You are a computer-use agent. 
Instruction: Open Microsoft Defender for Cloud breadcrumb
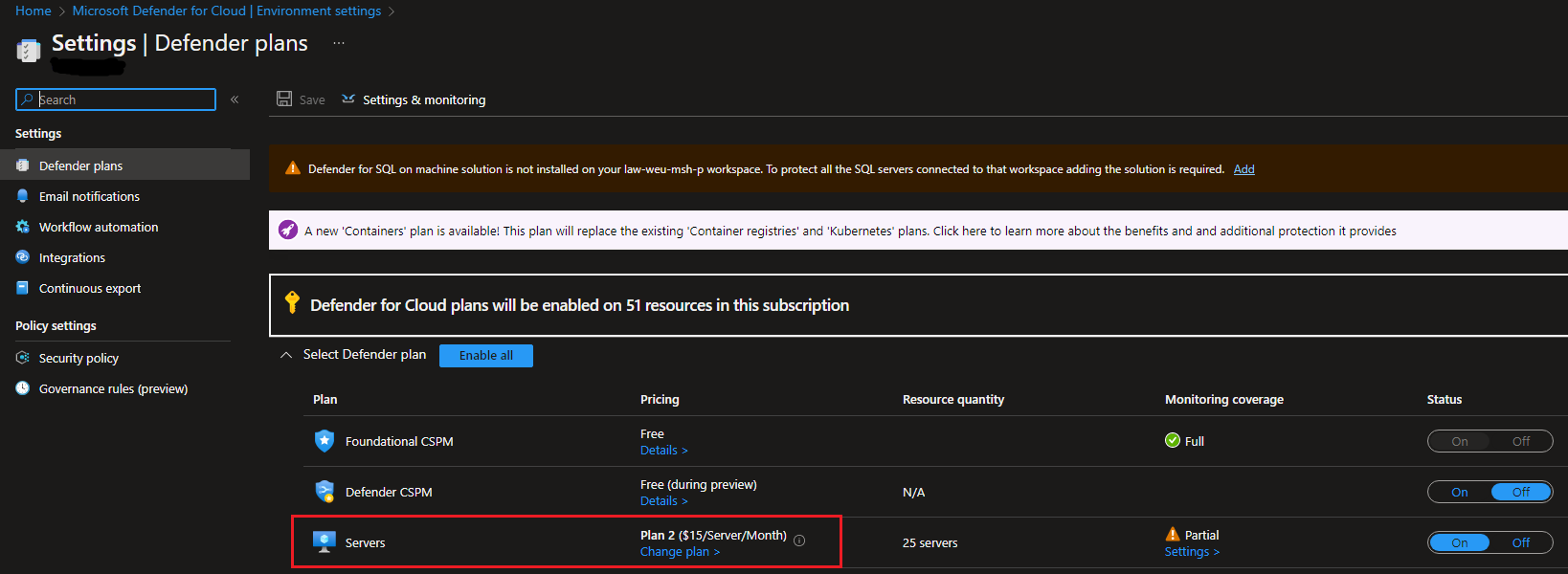(227, 11)
